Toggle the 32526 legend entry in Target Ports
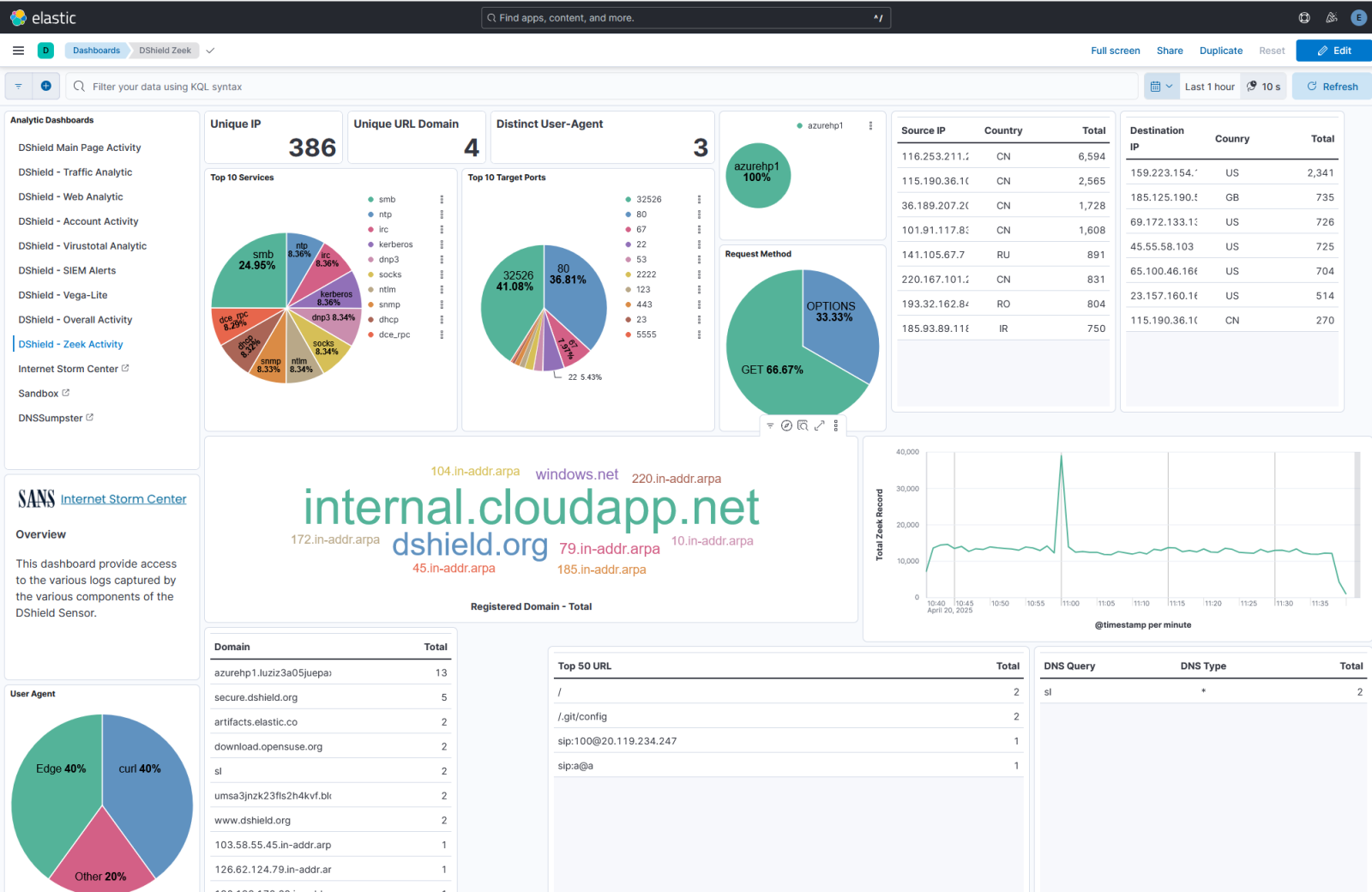1372x892 pixels. pyautogui.click(x=648, y=200)
